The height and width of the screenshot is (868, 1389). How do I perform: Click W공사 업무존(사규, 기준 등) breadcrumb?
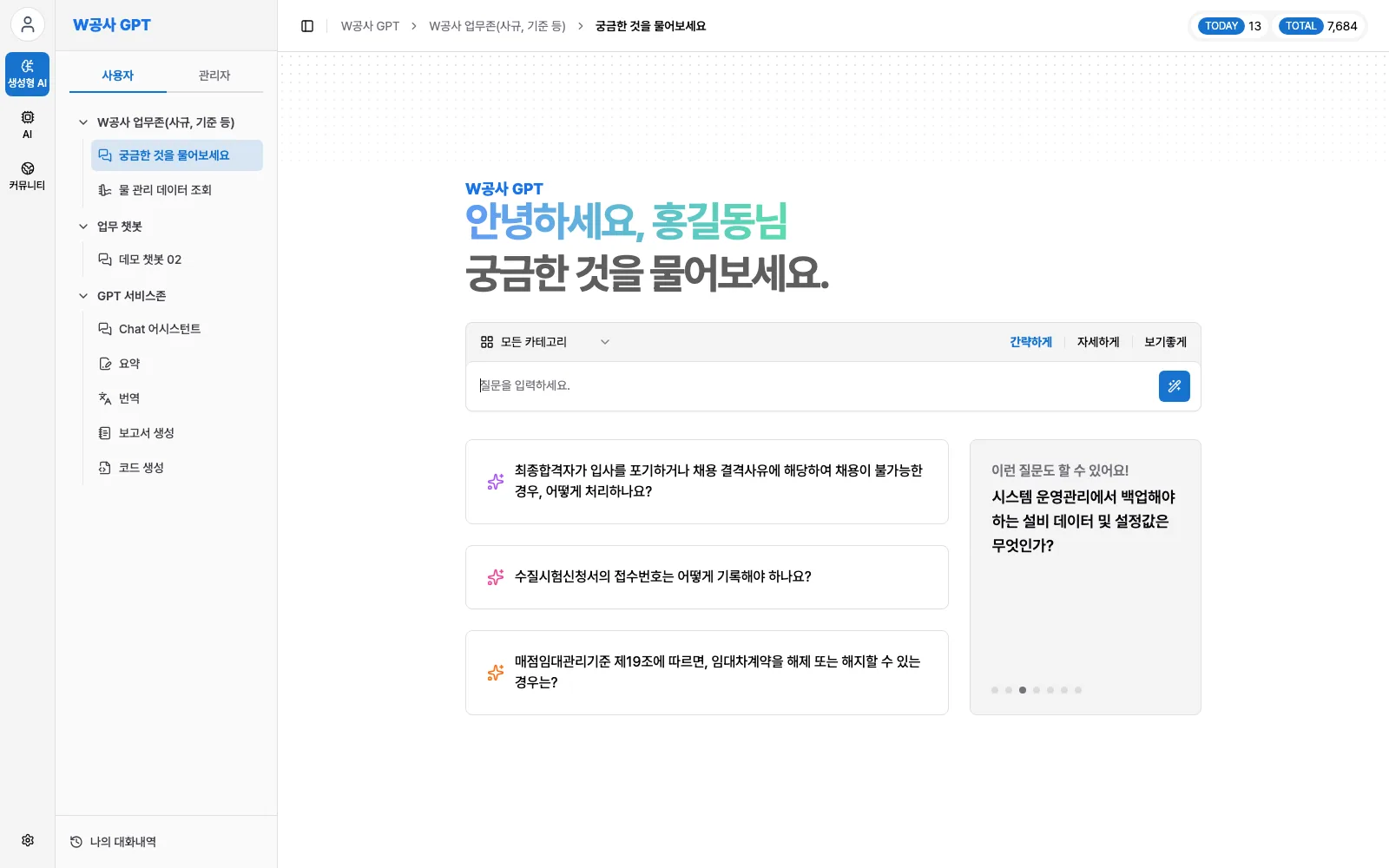[x=497, y=26]
